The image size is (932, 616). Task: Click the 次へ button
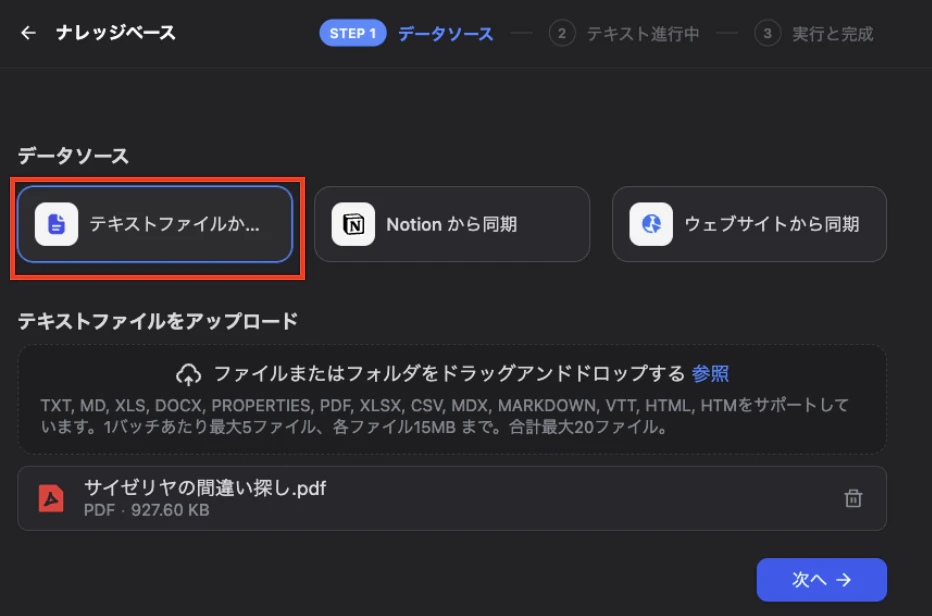coord(821,580)
